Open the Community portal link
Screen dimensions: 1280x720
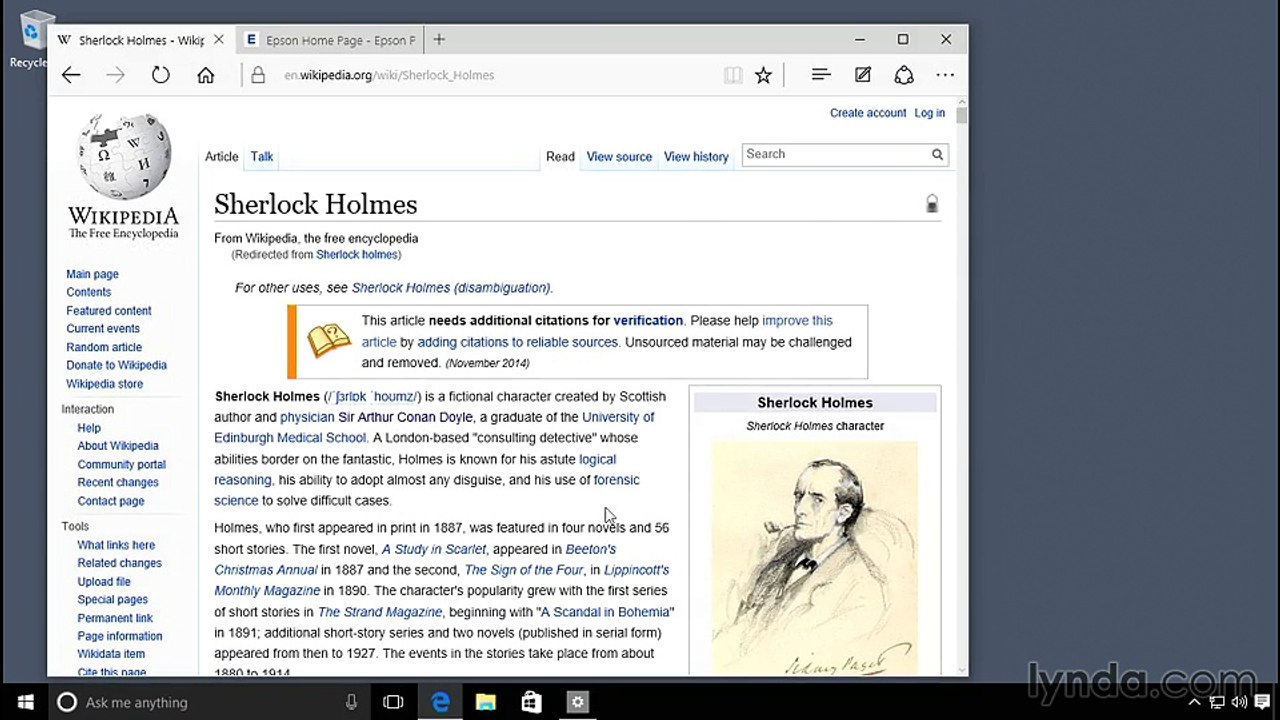[x=121, y=464]
